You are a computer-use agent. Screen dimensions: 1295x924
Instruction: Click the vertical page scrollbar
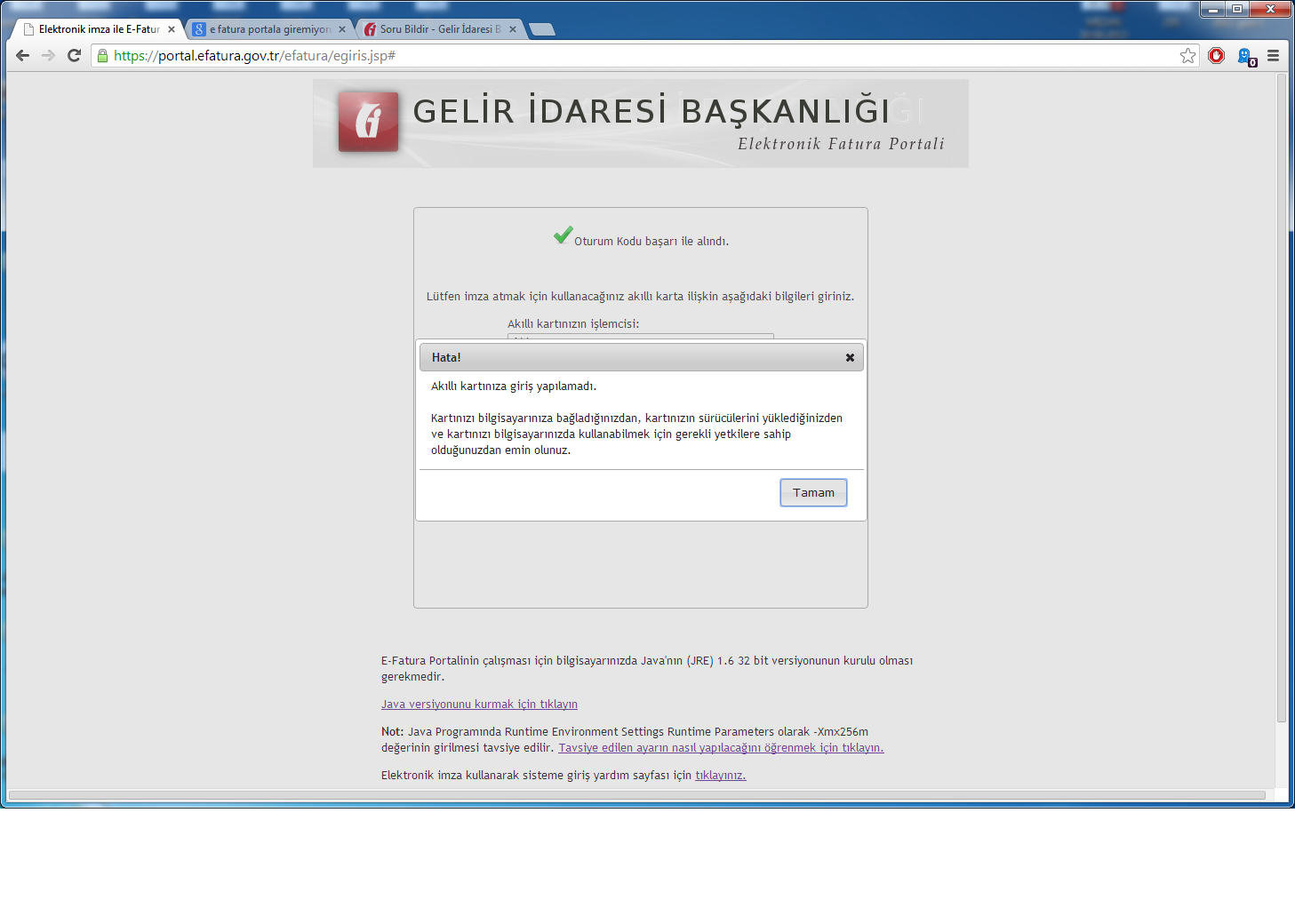1281,400
